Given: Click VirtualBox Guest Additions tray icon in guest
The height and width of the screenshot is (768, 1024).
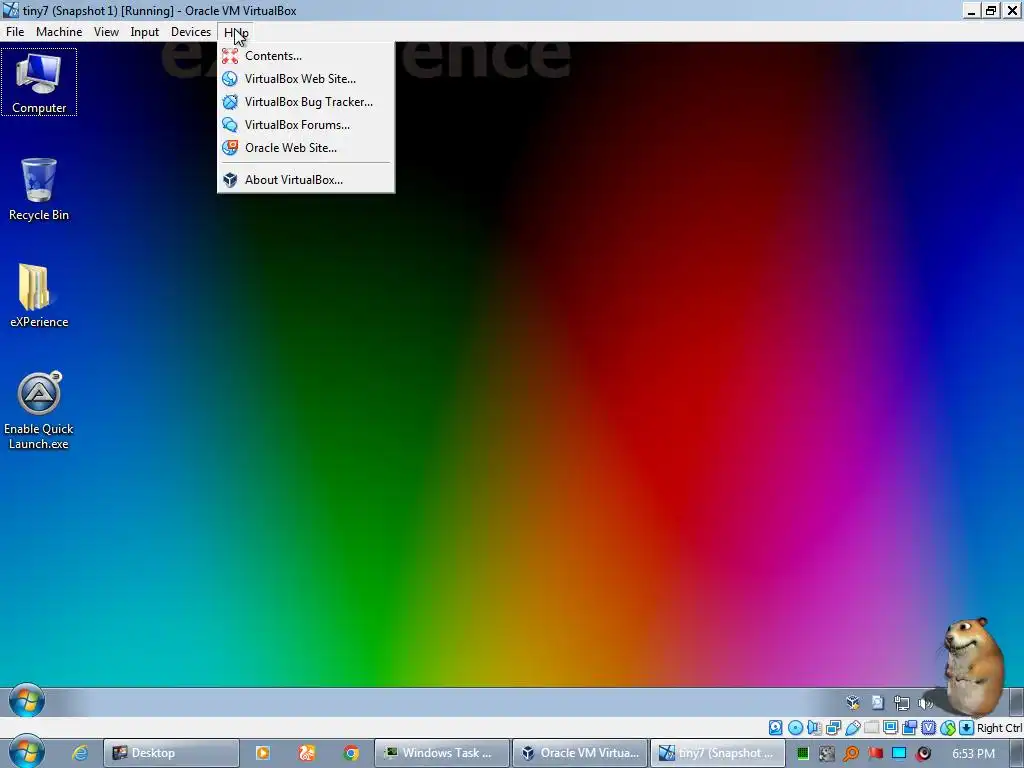Looking at the screenshot, I should tap(853, 703).
